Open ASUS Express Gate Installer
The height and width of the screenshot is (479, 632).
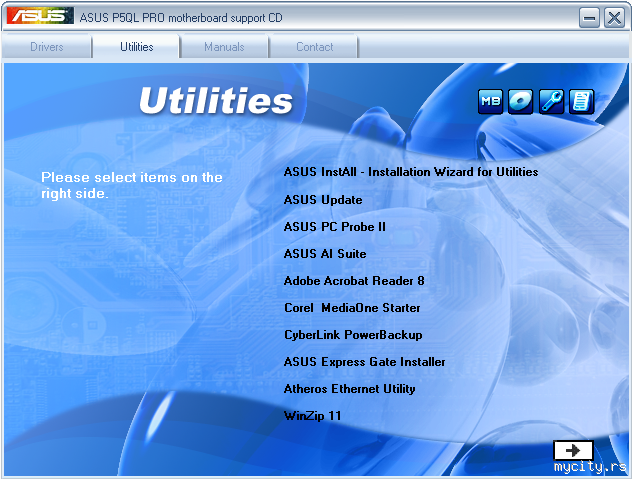[364, 362]
